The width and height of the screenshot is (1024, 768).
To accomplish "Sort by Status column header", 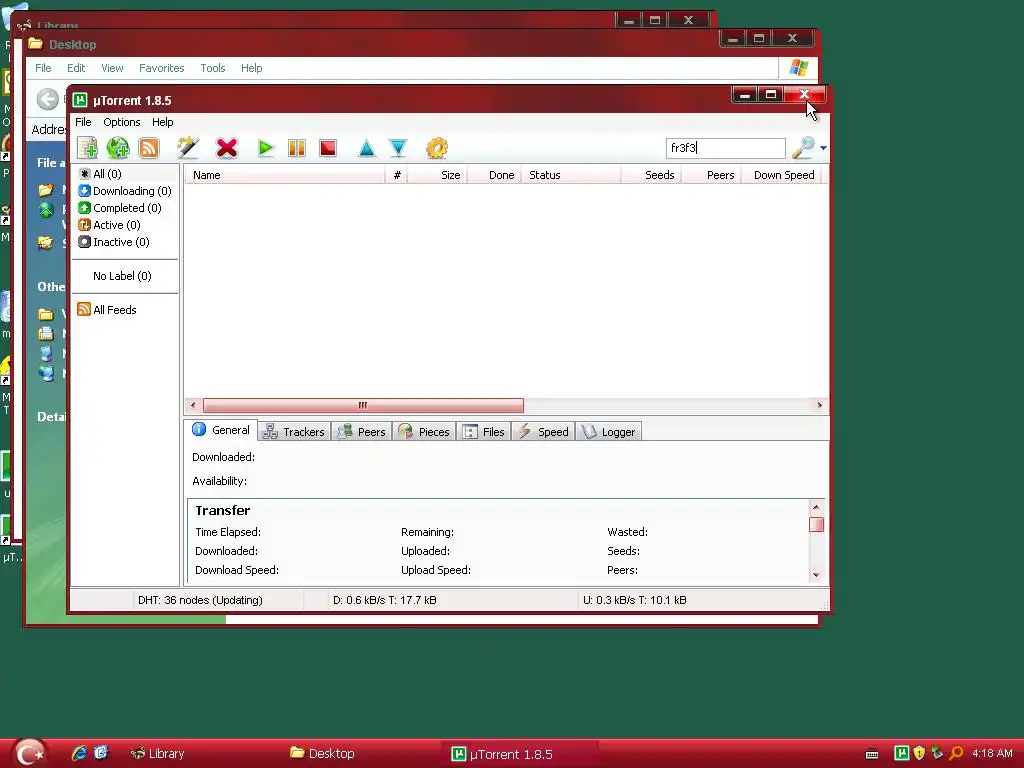I will pos(571,175).
